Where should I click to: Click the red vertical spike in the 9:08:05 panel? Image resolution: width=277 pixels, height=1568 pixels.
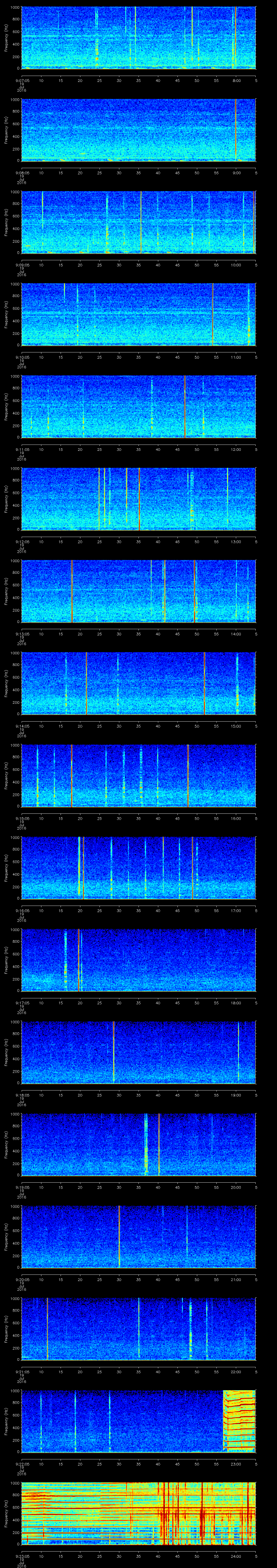[x=235, y=130]
